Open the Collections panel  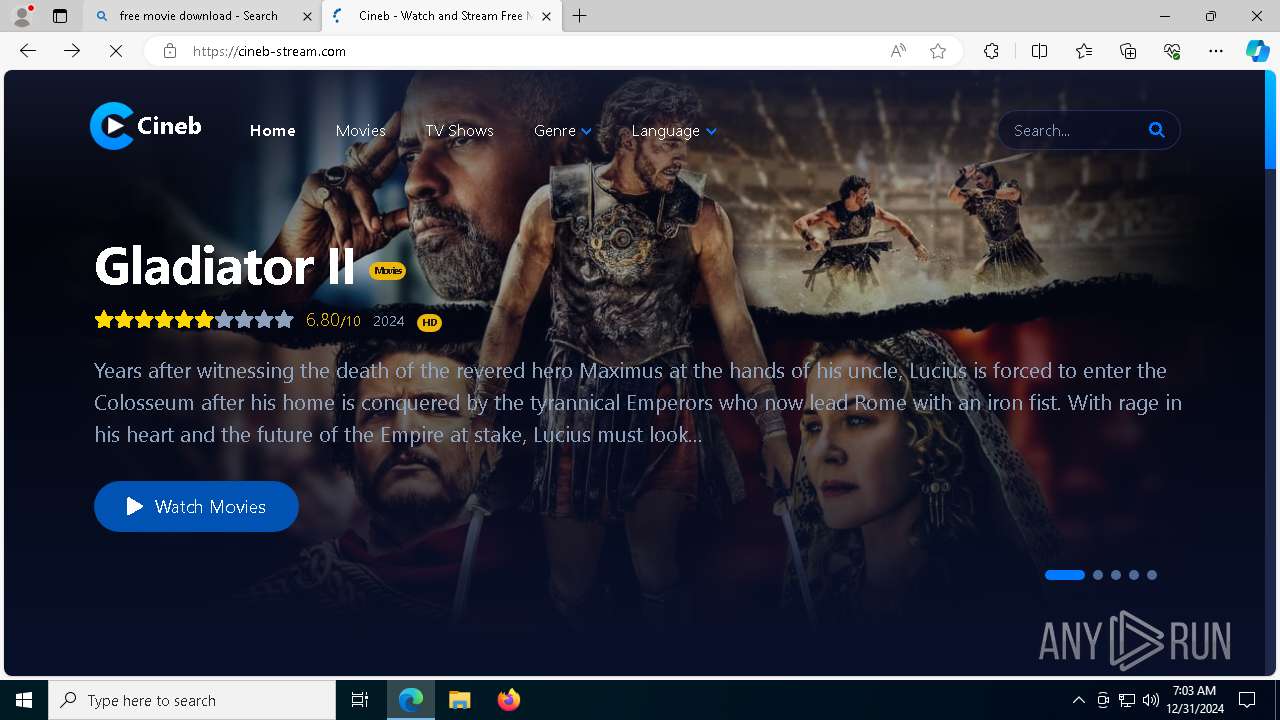[x=1128, y=51]
